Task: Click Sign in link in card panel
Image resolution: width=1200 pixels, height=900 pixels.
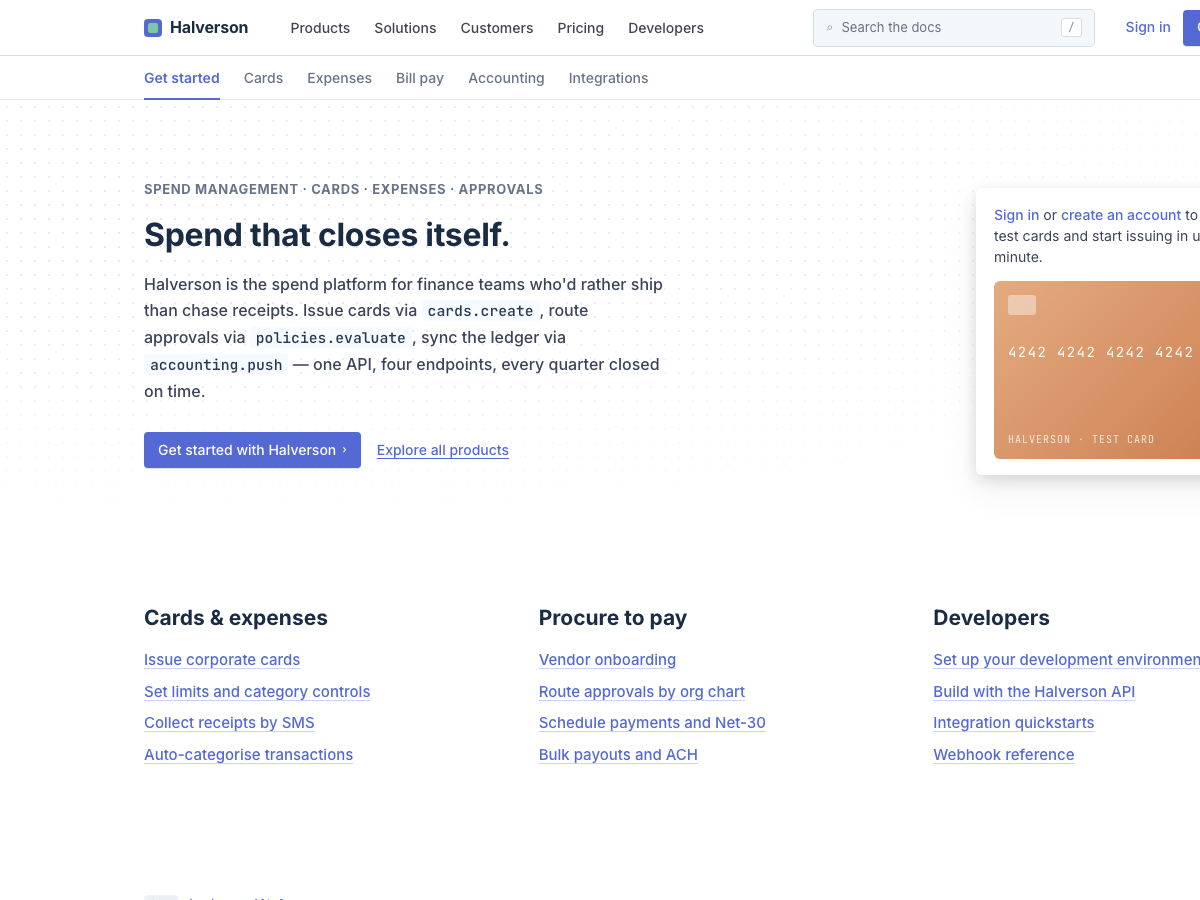Action: [1016, 215]
